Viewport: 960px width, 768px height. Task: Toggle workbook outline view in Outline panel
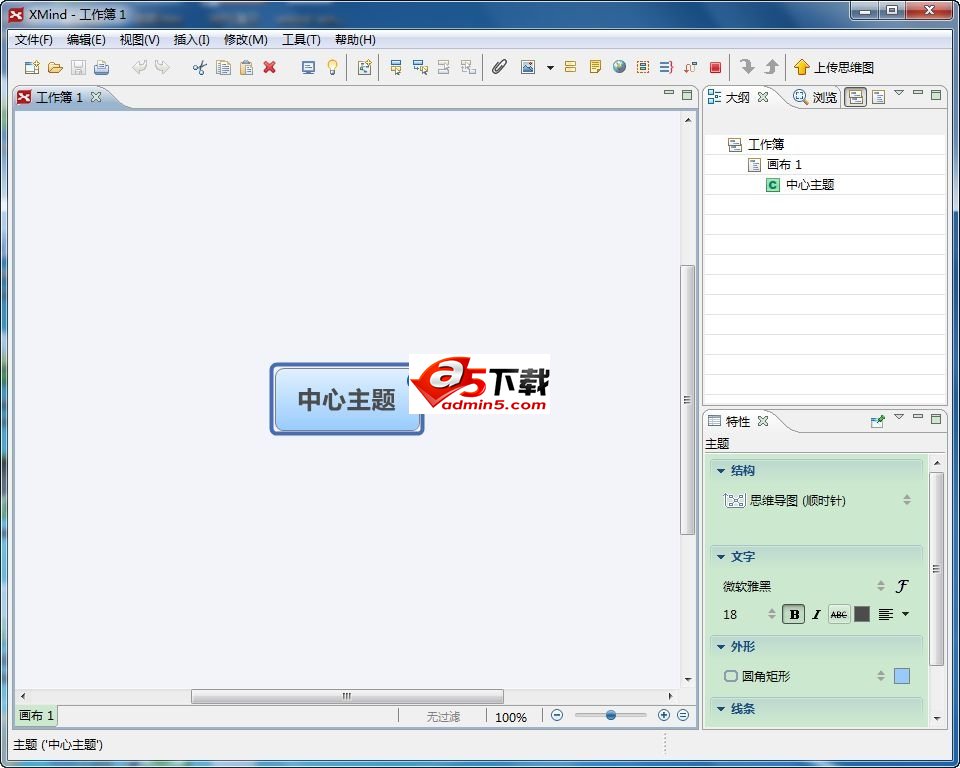click(x=855, y=97)
